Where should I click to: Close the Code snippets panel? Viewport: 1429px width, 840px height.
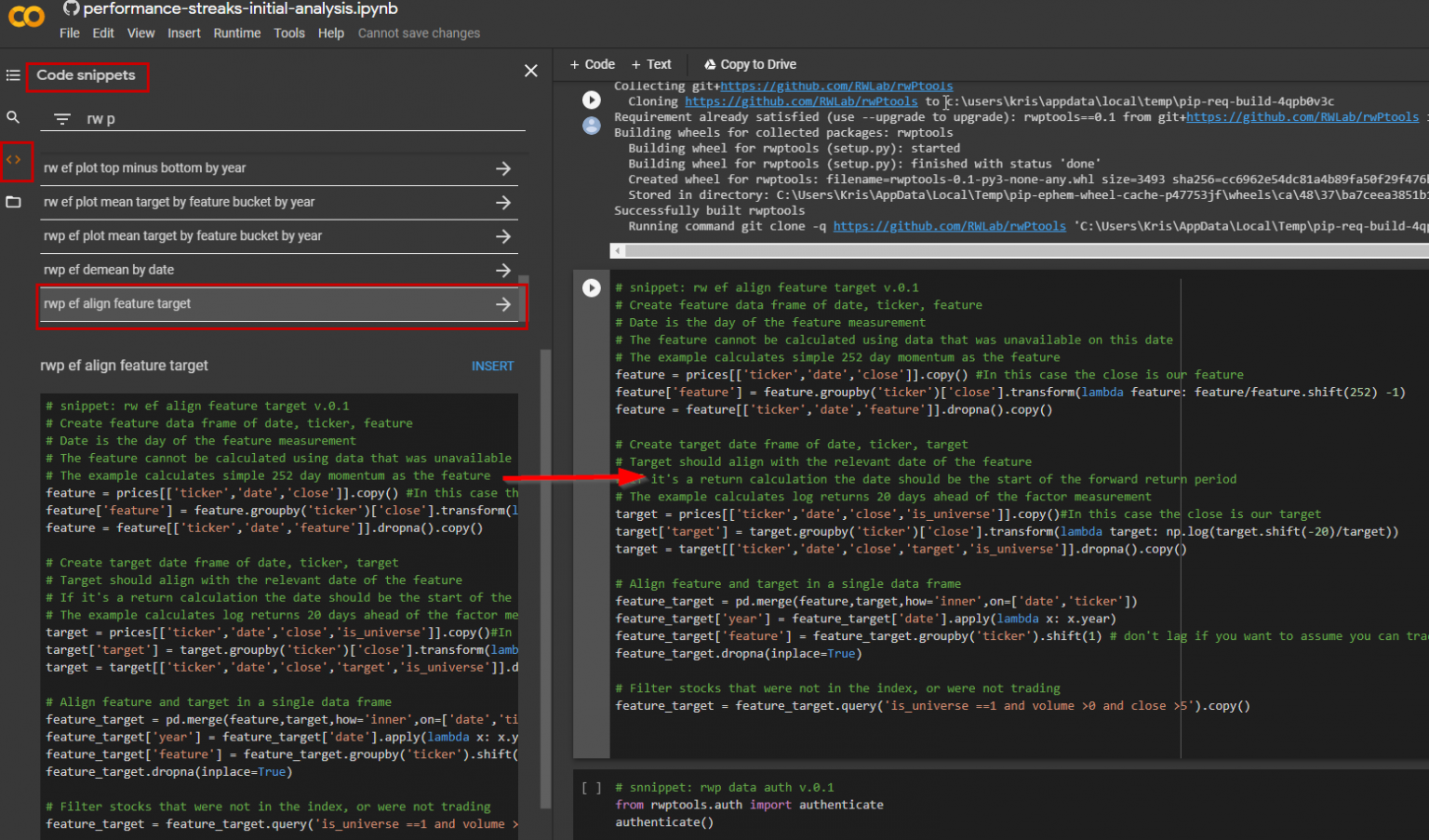(531, 71)
